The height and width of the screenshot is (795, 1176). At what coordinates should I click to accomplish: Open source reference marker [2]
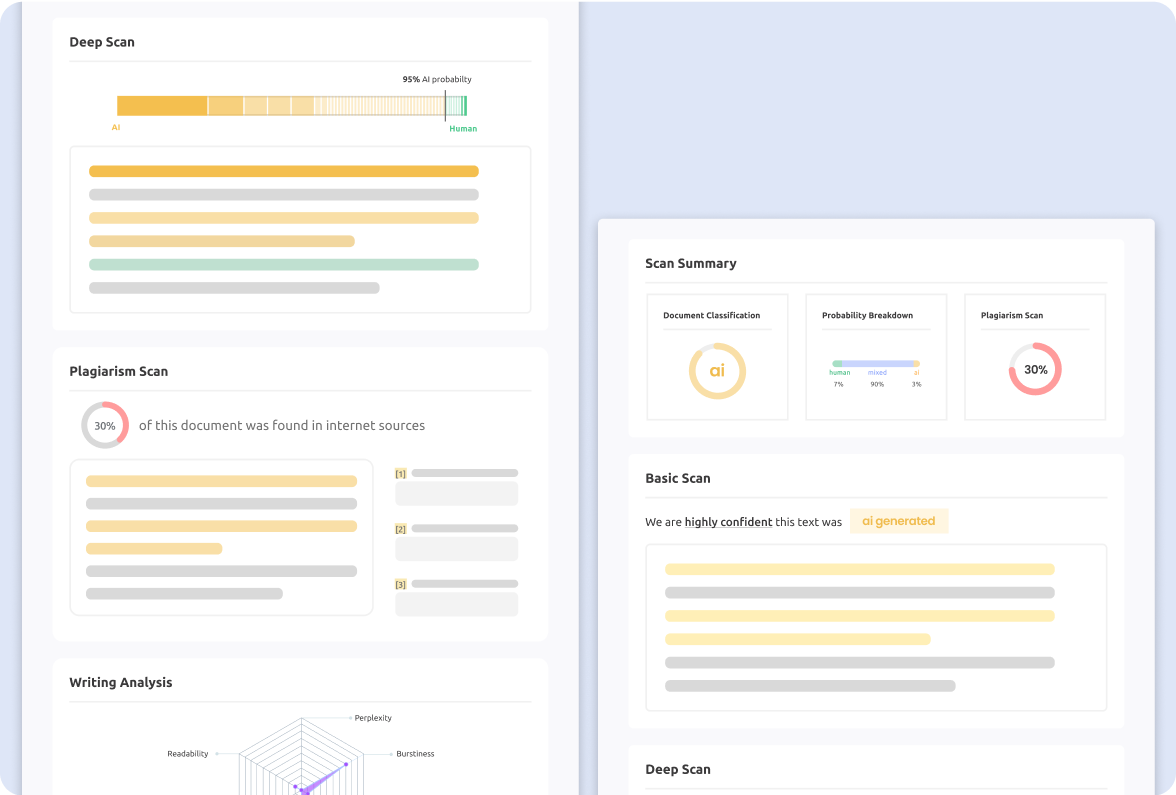[x=400, y=530]
